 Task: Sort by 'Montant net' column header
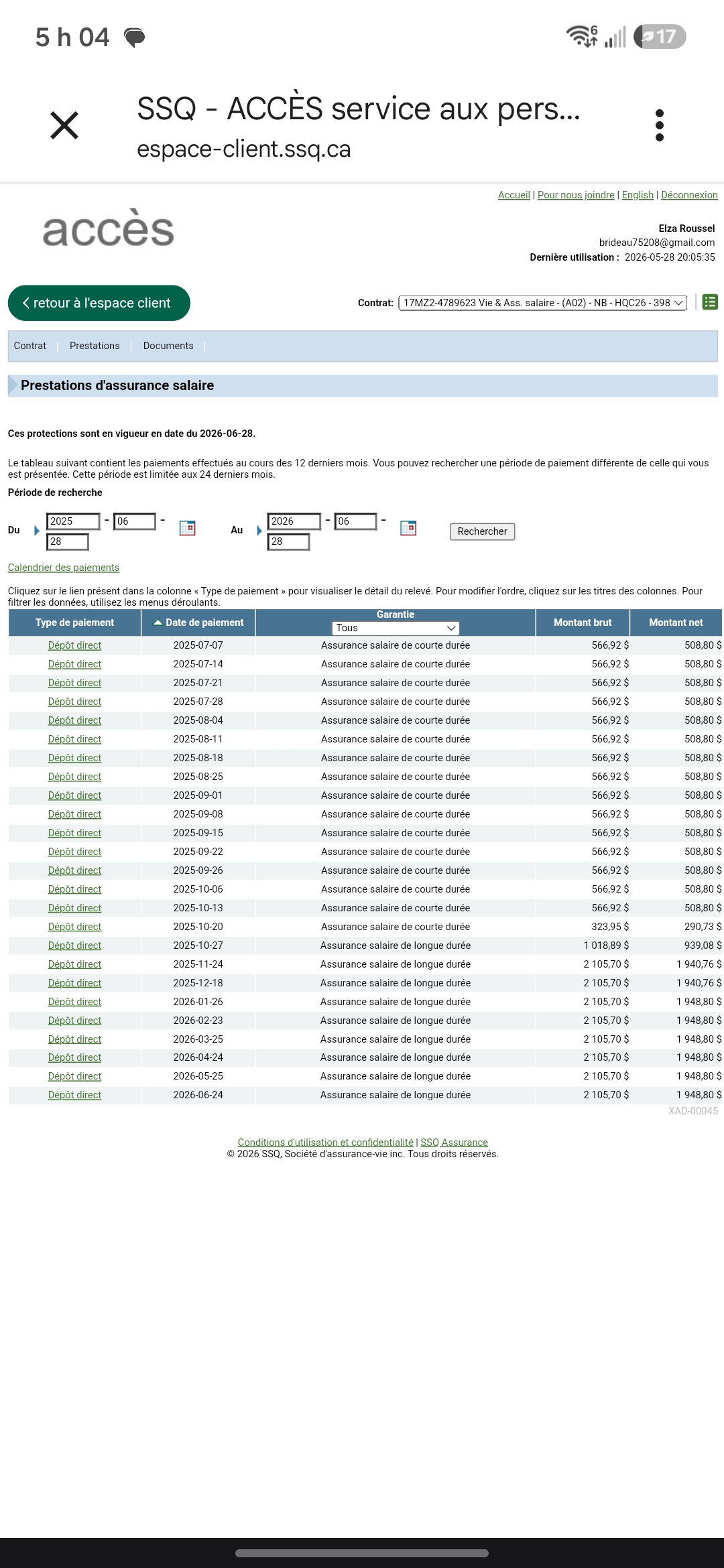[x=676, y=623]
